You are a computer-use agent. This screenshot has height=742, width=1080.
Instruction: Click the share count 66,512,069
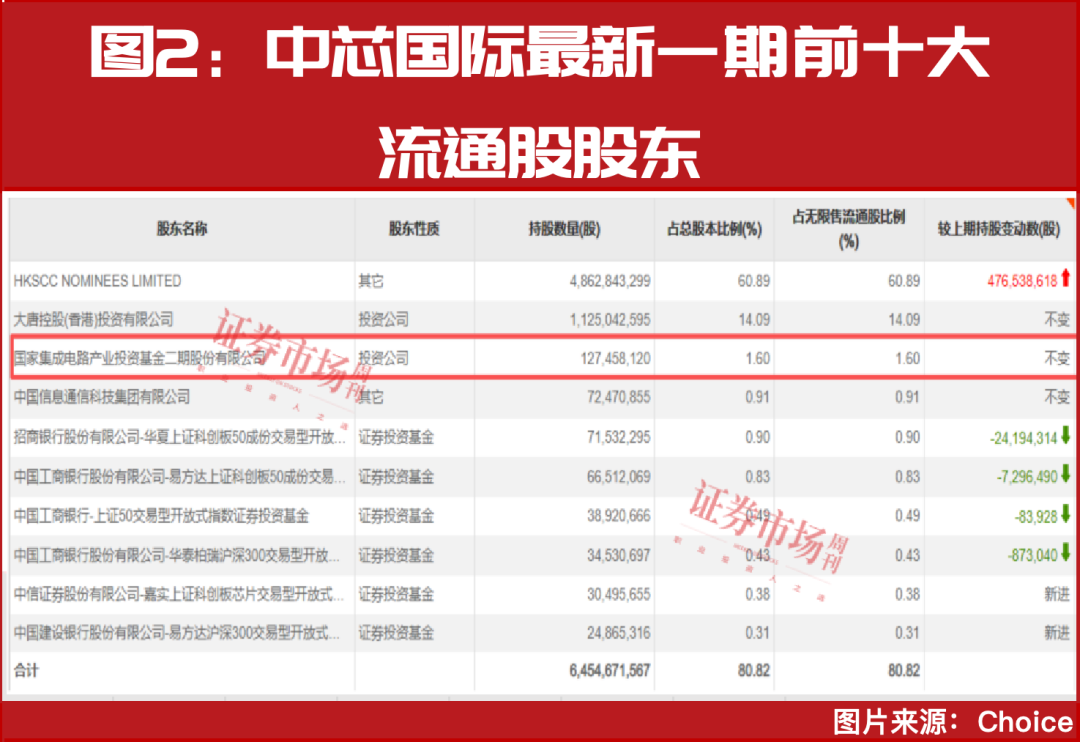tap(619, 476)
